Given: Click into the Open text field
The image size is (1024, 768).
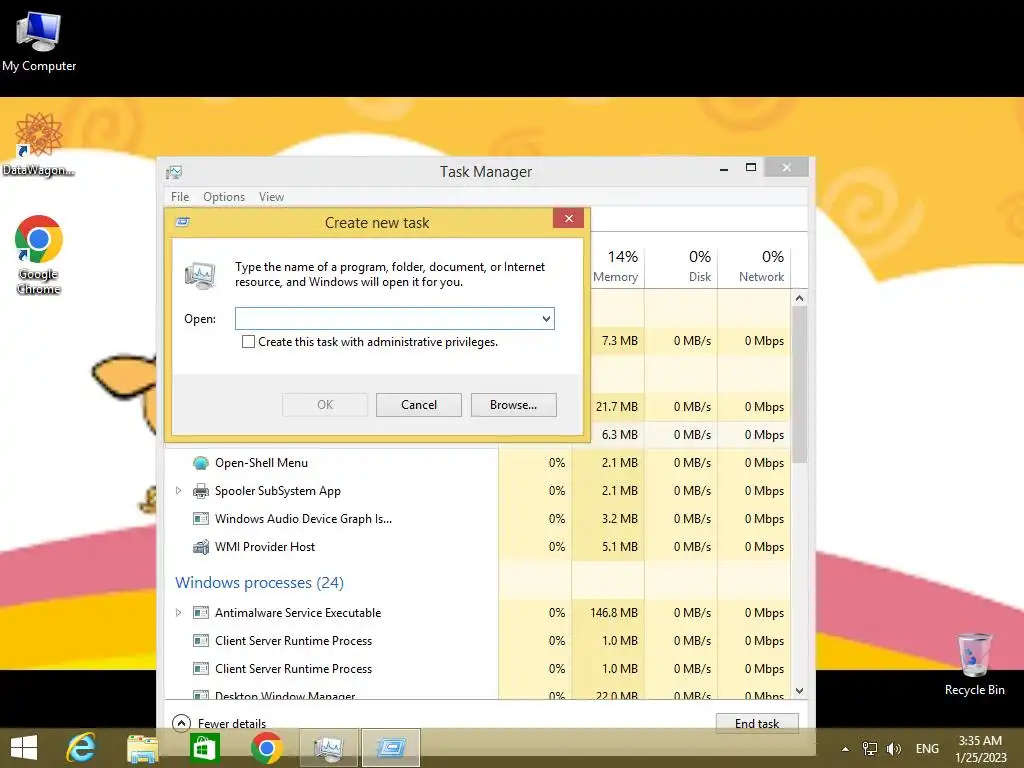Looking at the screenshot, I should [x=388, y=319].
